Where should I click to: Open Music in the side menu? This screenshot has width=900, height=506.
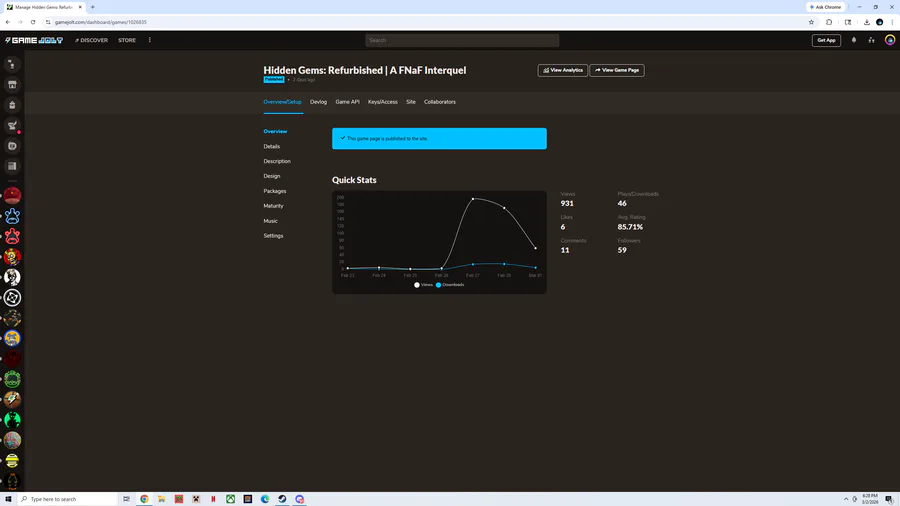270,221
